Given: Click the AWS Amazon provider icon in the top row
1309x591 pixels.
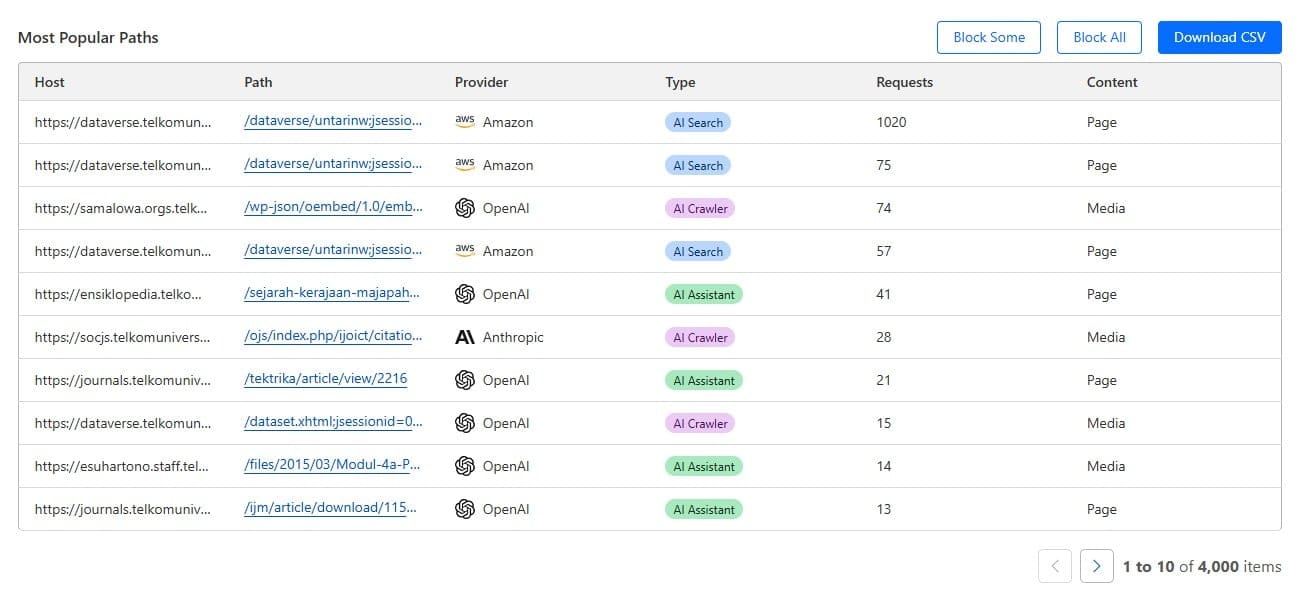Looking at the screenshot, I should tap(464, 121).
